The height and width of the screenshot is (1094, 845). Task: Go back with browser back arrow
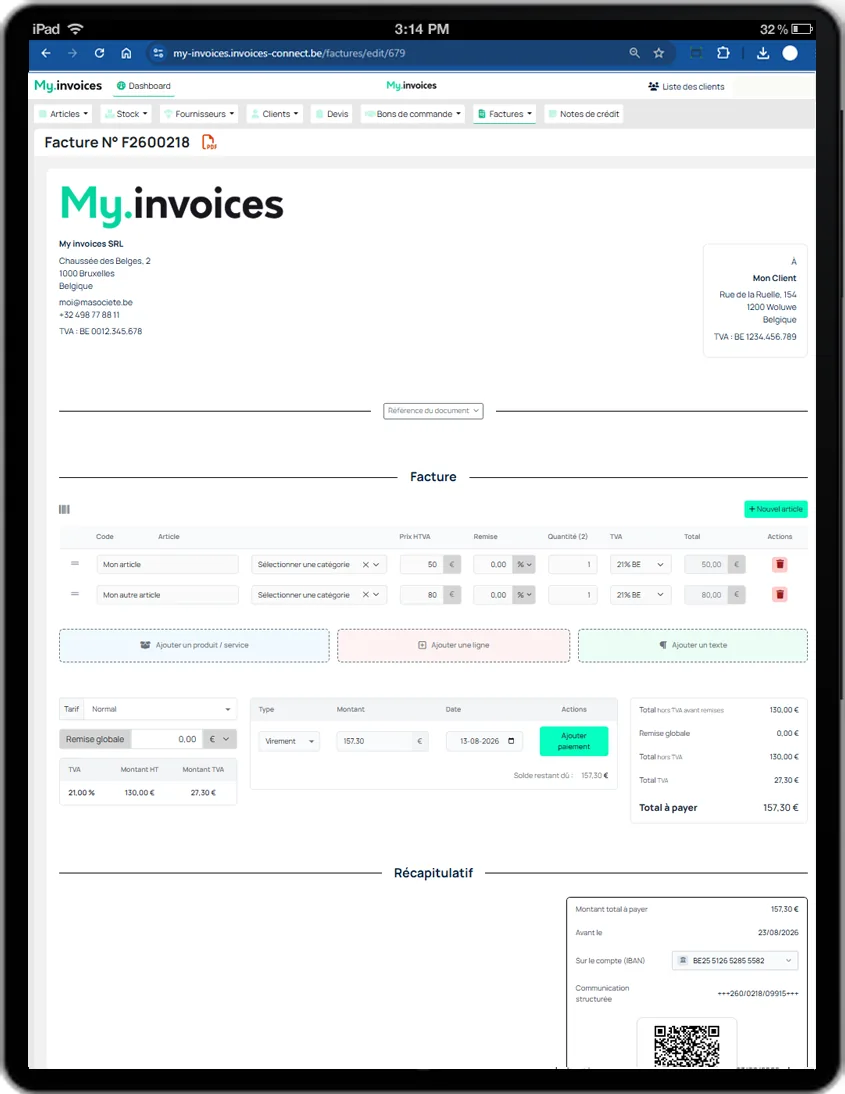(46, 53)
